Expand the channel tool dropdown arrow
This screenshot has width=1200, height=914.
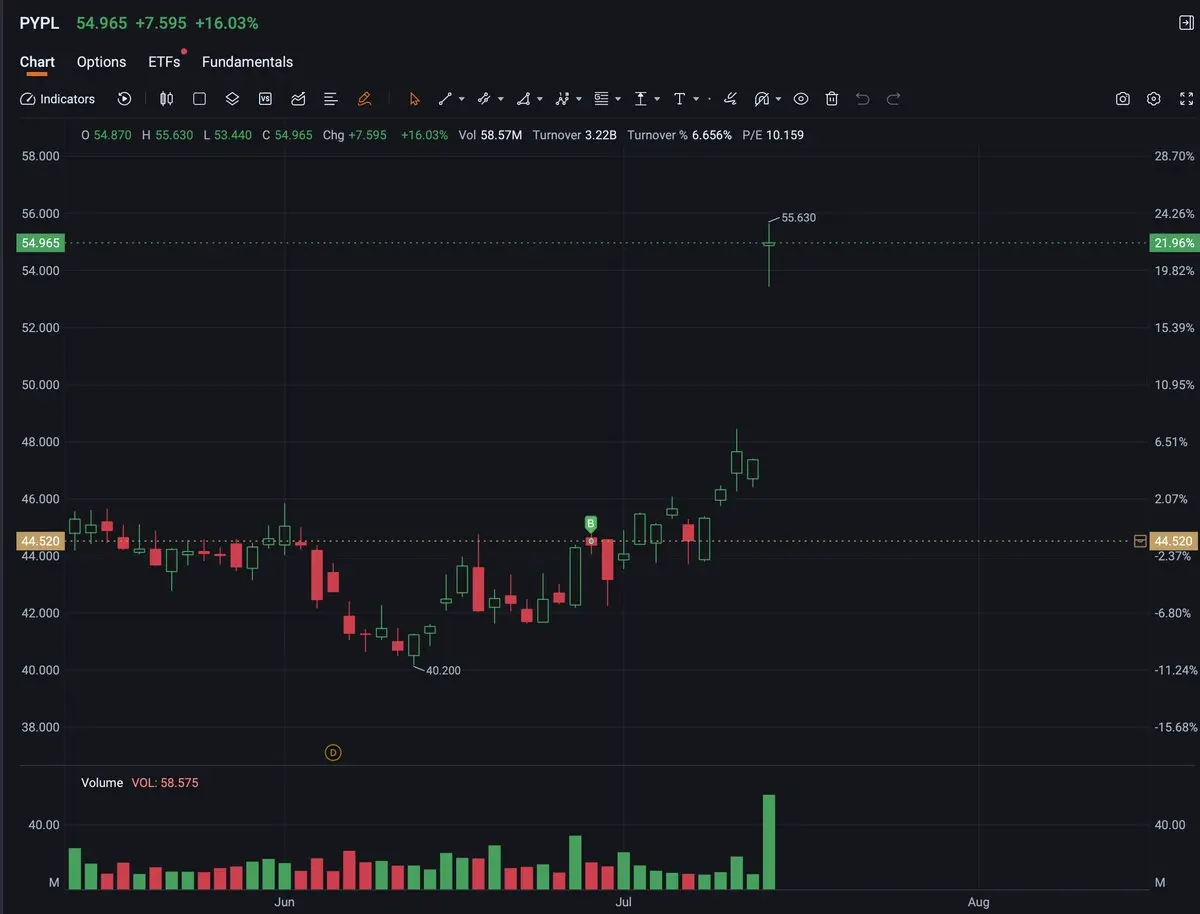click(x=501, y=99)
